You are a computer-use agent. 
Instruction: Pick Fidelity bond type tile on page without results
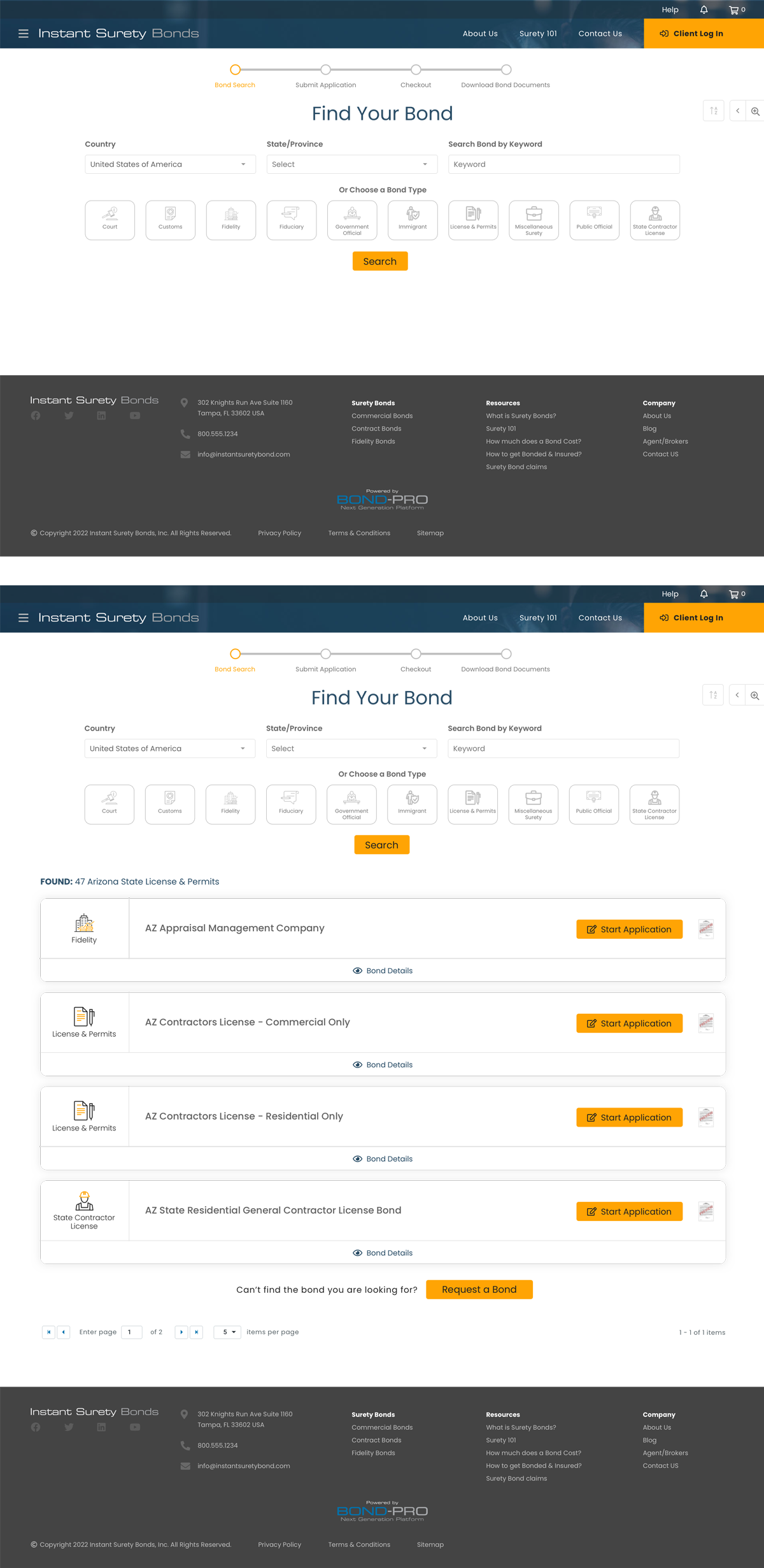[x=231, y=220]
